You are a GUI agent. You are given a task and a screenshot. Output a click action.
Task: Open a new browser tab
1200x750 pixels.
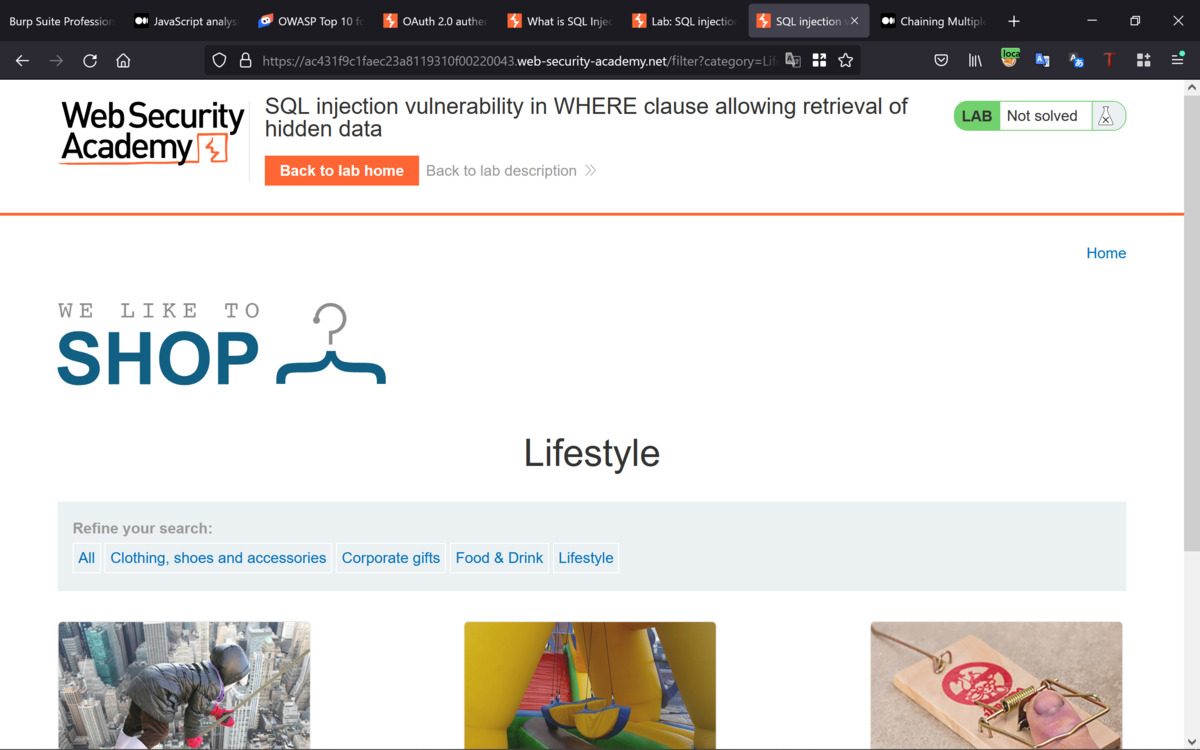[x=1014, y=21]
